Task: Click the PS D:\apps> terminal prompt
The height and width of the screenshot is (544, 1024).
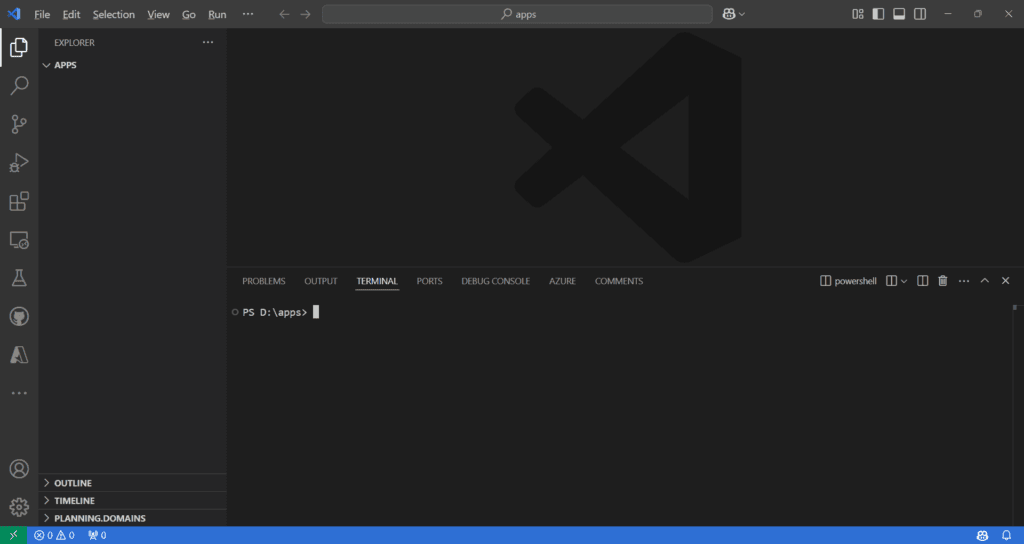Action: pyautogui.click(x=275, y=313)
